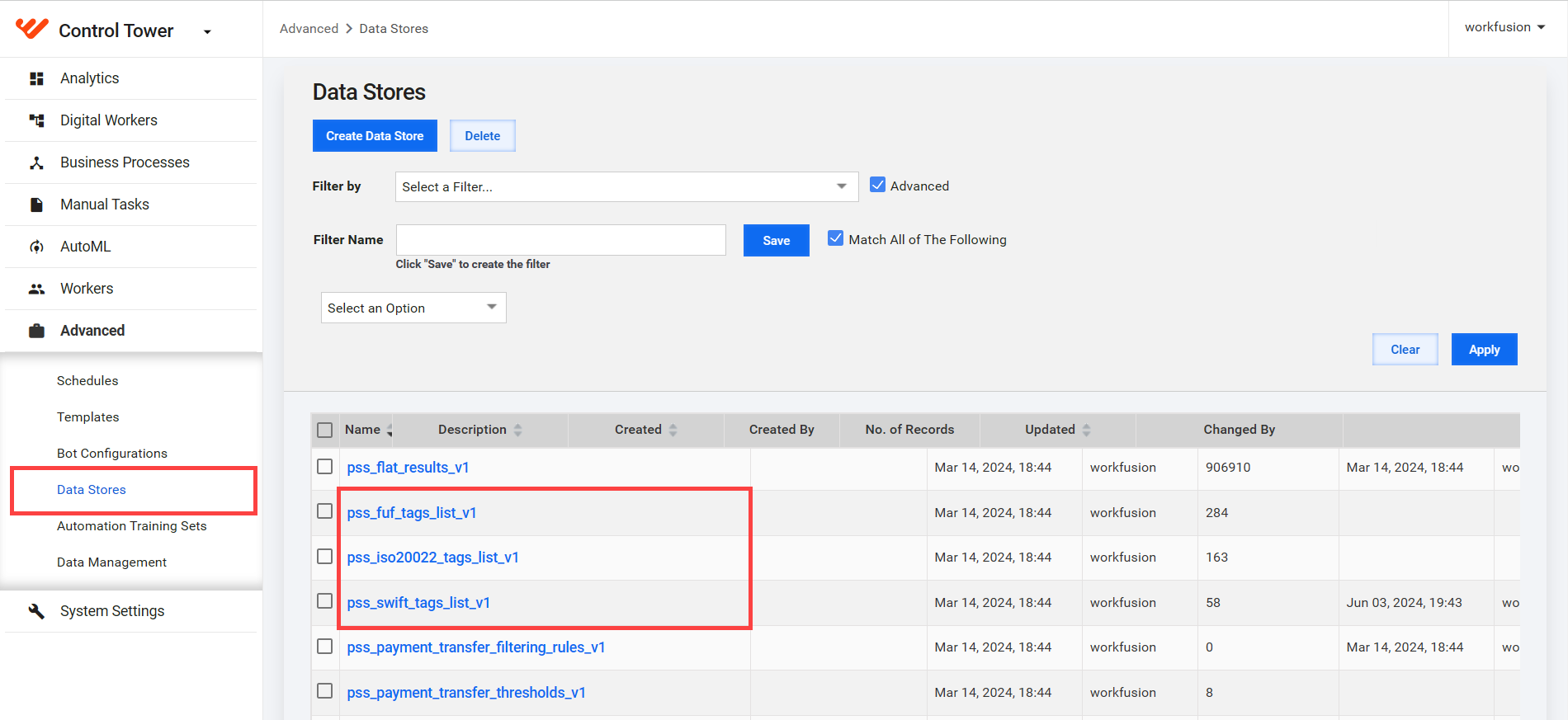Click the Created By column header
Image resolution: width=1568 pixels, height=720 pixels.
click(782, 430)
